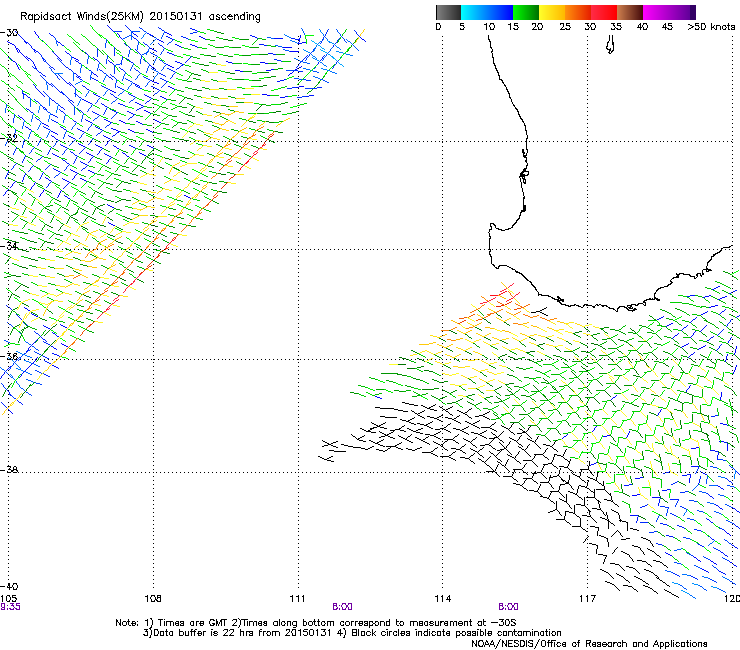Select the '-36' latitude label
Screen dimensions: 740x650
pyautogui.click(x=9, y=356)
